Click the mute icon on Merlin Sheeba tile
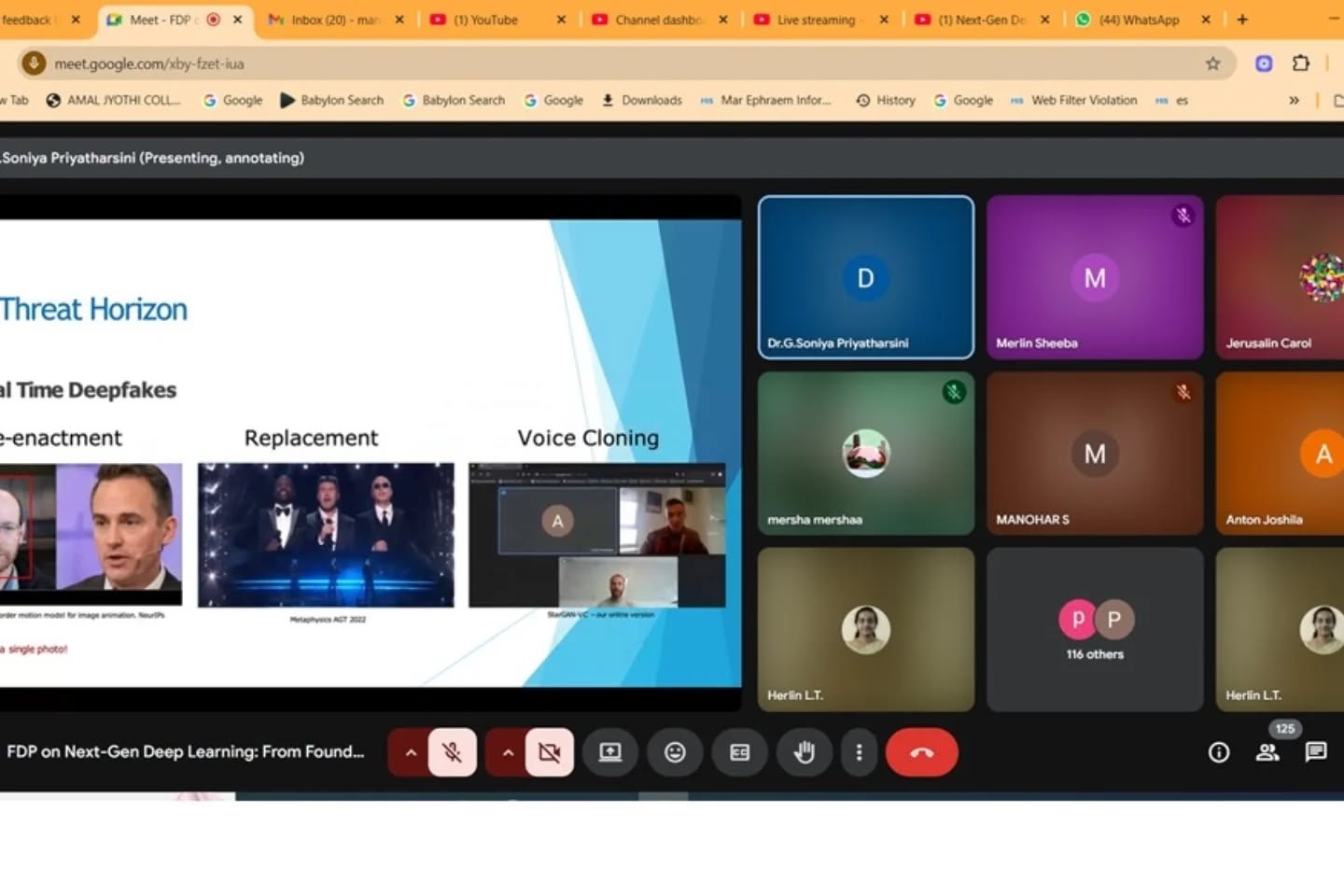 (x=1183, y=216)
